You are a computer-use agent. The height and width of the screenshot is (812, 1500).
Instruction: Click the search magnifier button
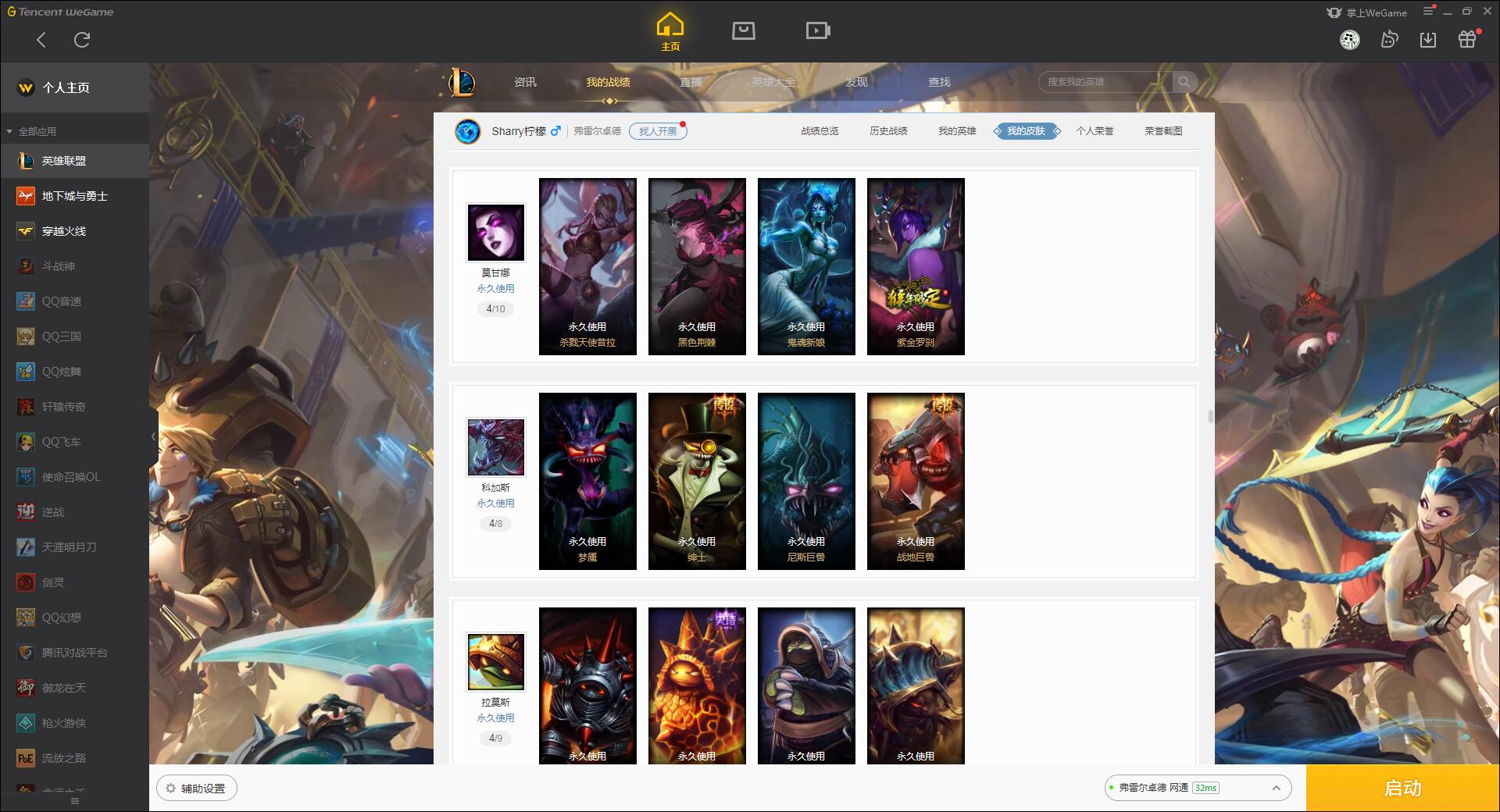1184,82
